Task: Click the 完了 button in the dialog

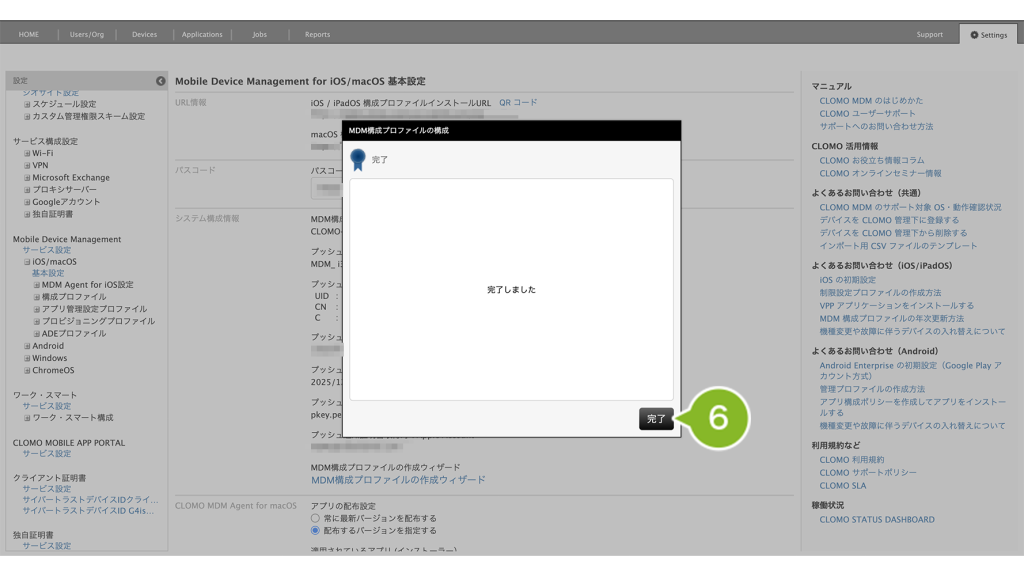Action: [x=656, y=419]
